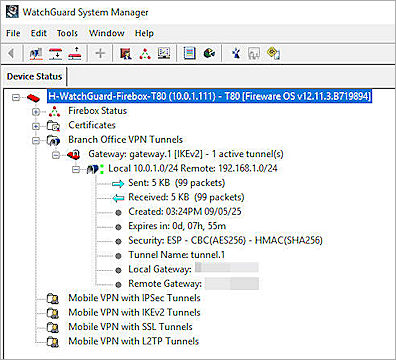Collapse the Branch Office VPN Tunnels node
Image resolution: width=396 pixels, height=360 pixels.
tap(36, 141)
